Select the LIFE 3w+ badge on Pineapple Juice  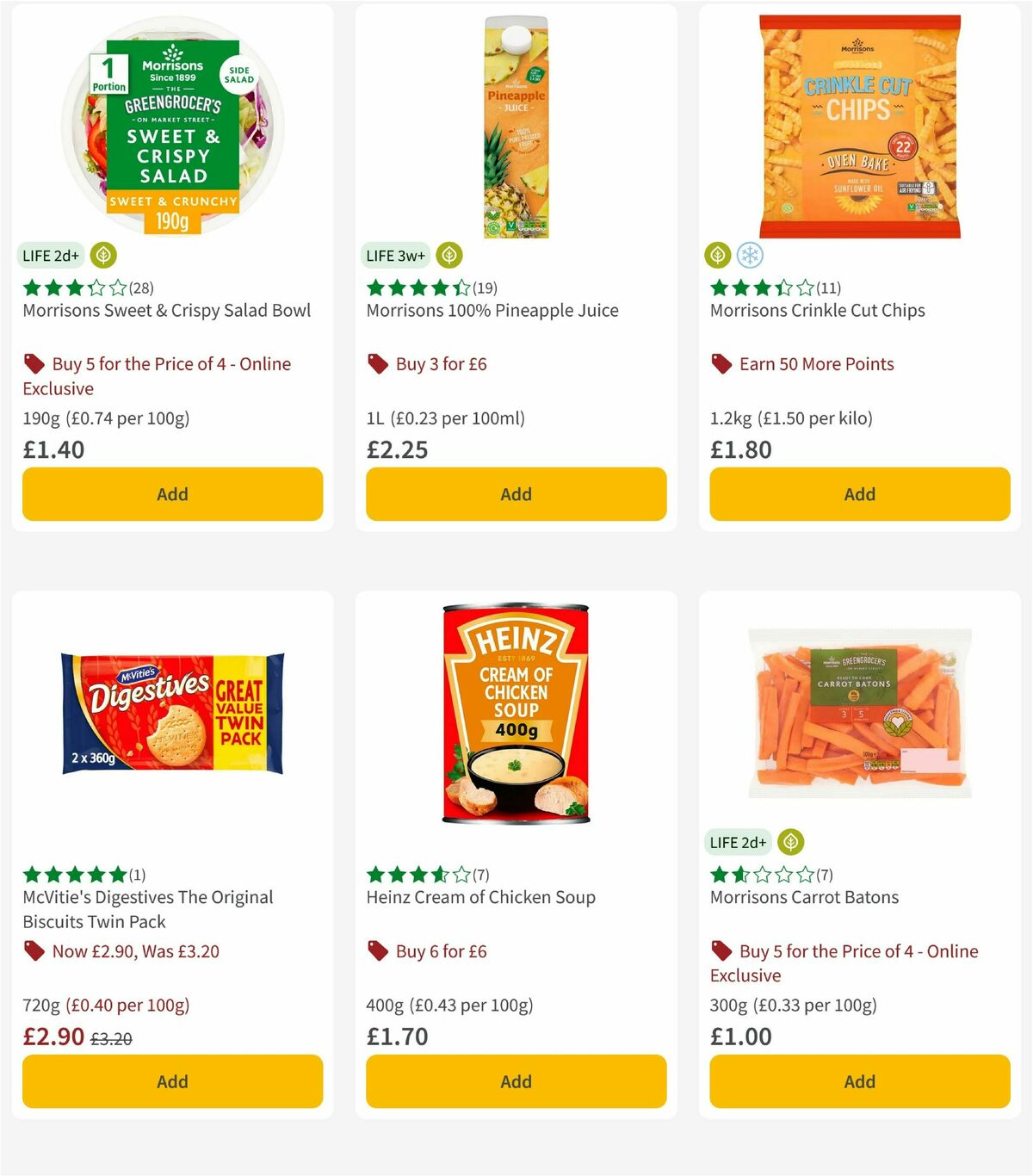pyautogui.click(x=395, y=256)
